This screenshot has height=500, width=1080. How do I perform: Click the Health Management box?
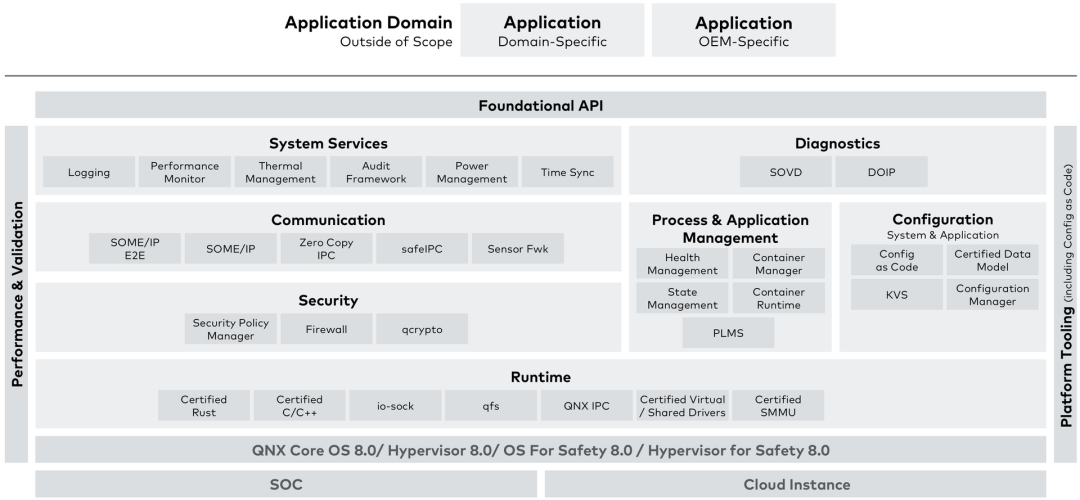coord(683,264)
